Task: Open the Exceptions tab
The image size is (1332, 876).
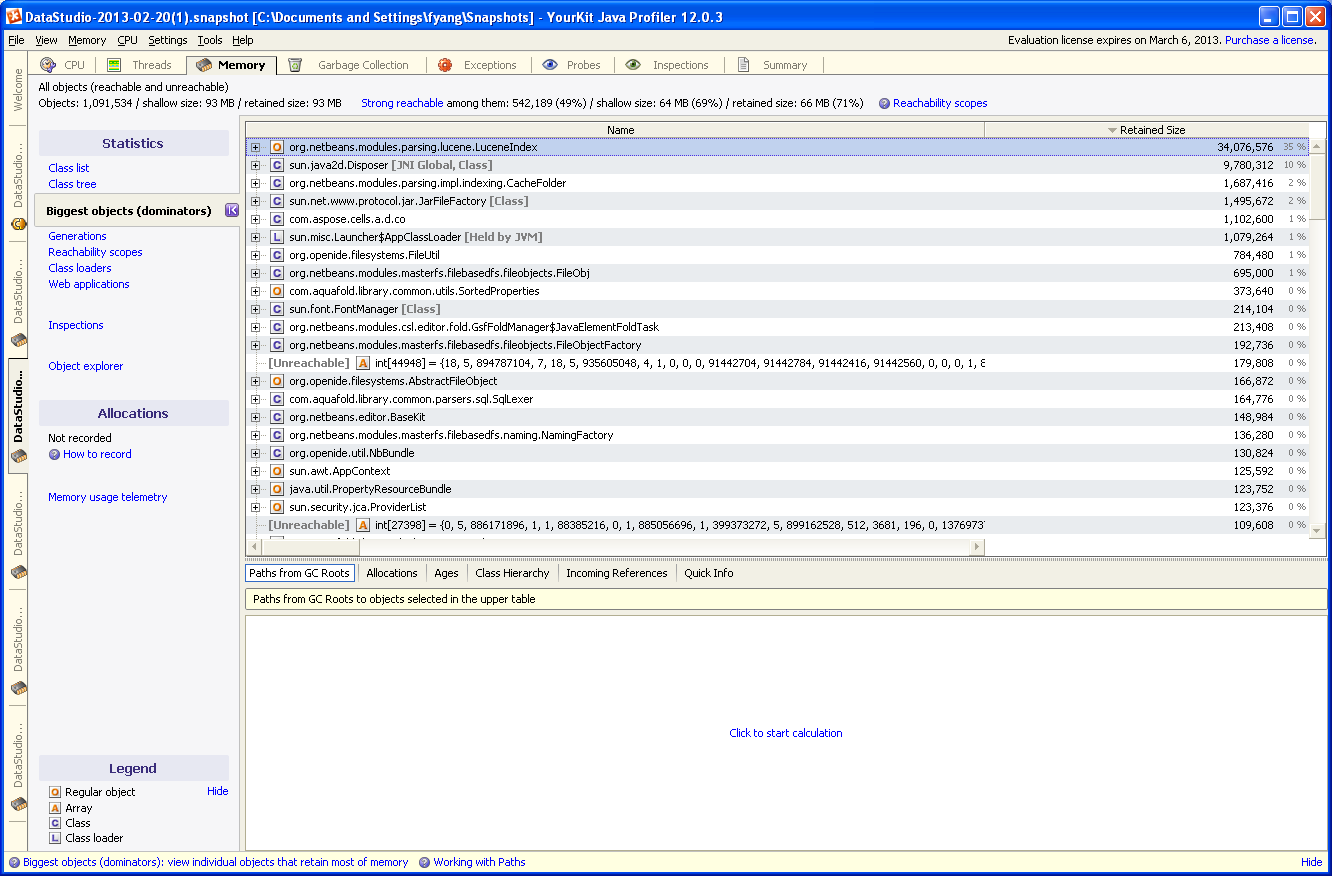Action: [478, 65]
